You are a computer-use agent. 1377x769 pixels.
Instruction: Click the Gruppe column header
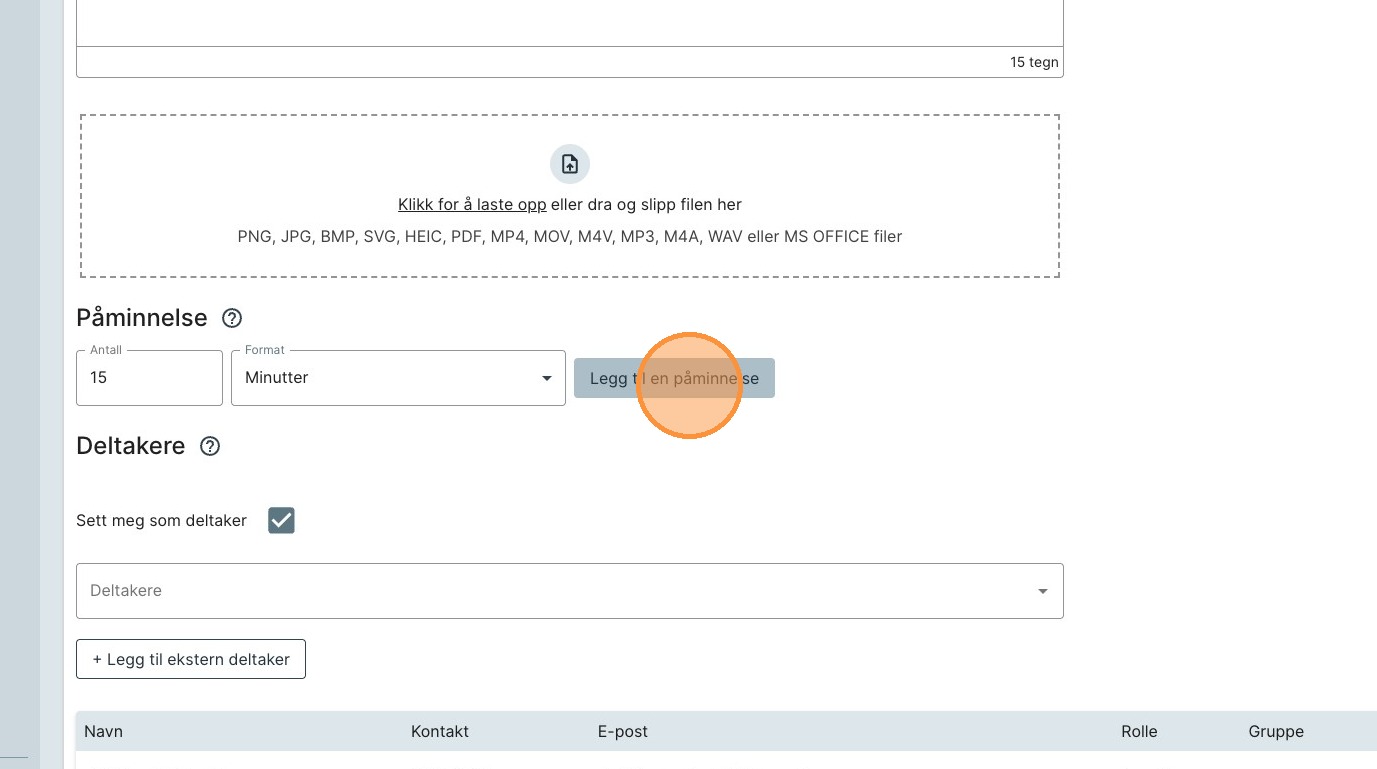pos(1275,731)
